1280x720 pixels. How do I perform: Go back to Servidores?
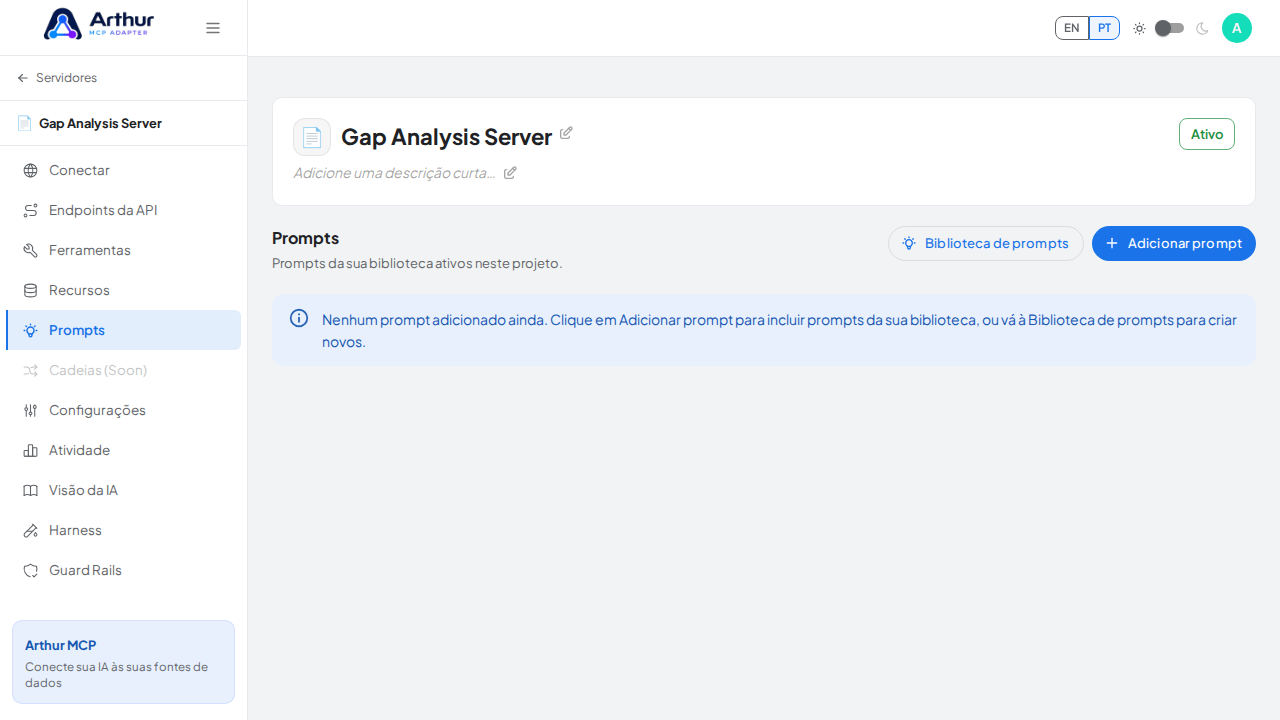[57, 78]
